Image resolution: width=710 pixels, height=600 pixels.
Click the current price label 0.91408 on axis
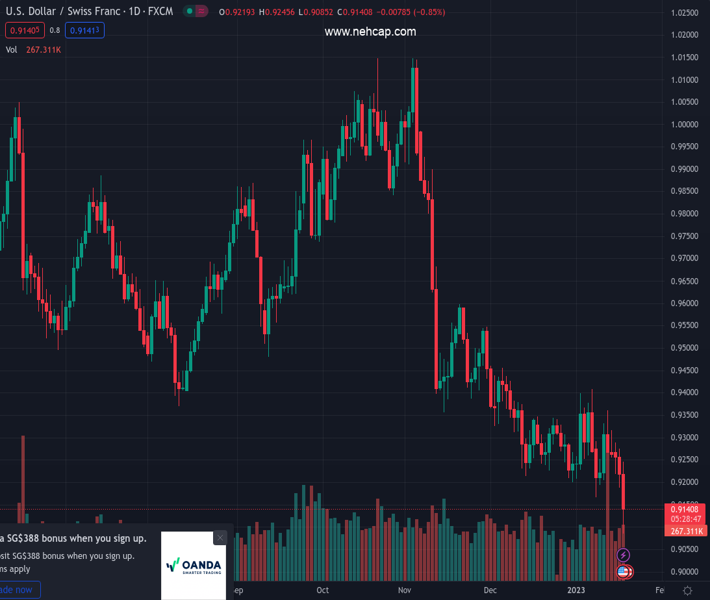coord(684,510)
